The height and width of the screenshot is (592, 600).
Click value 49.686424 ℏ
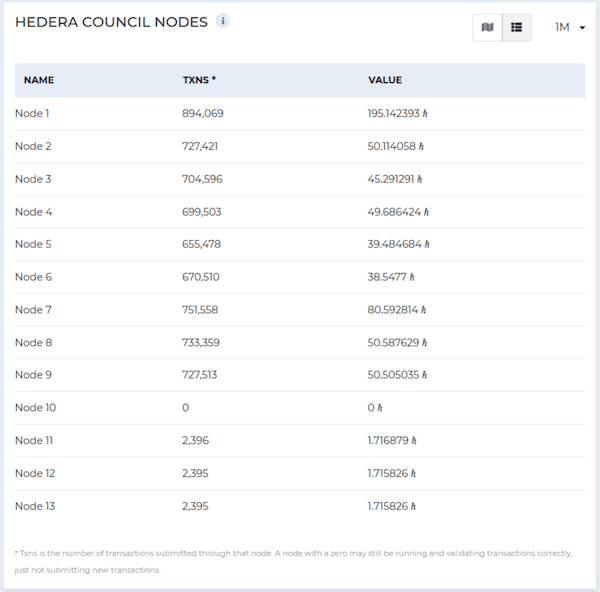[398, 212]
